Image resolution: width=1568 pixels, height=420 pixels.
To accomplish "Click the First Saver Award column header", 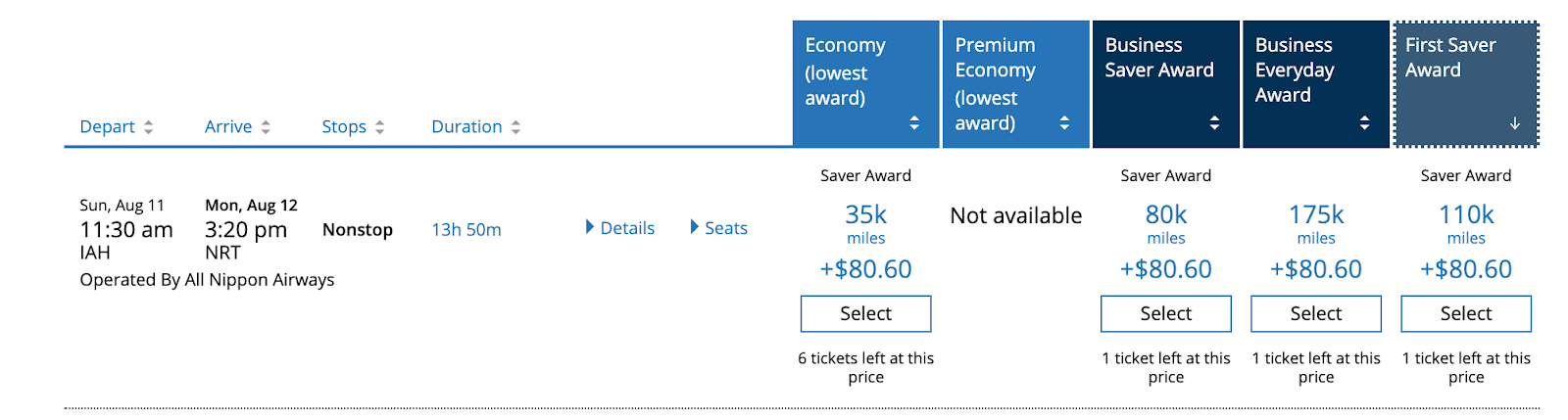I will pyautogui.click(x=1450, y=58).
